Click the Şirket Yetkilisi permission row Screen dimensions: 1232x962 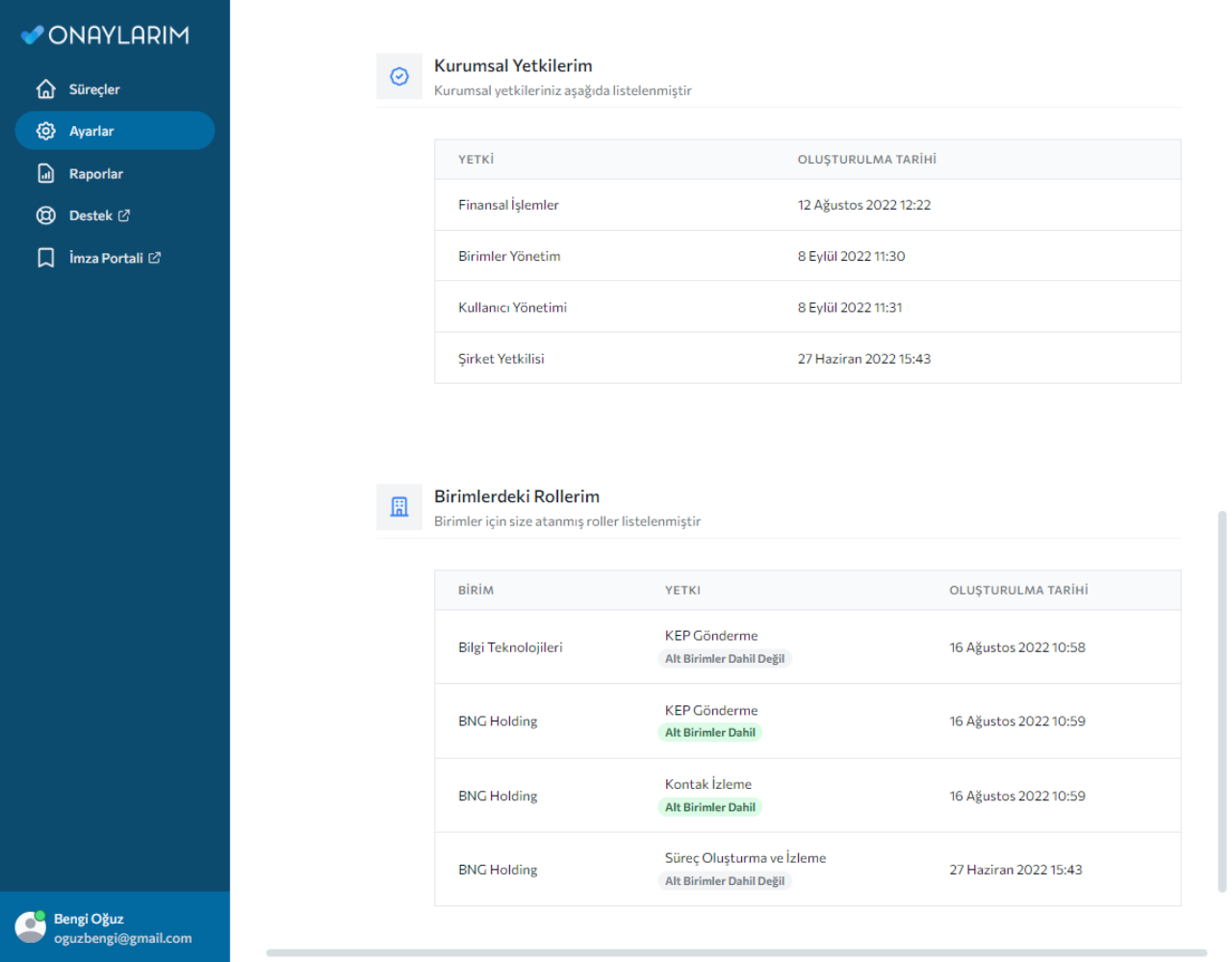pos(807,359)
